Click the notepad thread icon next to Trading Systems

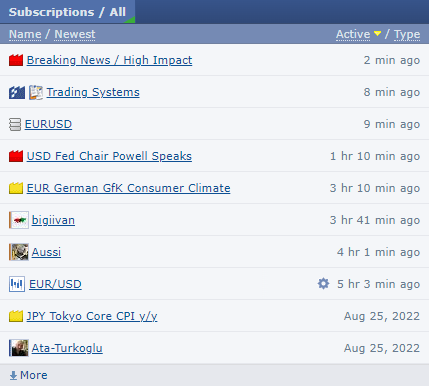[x=36, y=92]
